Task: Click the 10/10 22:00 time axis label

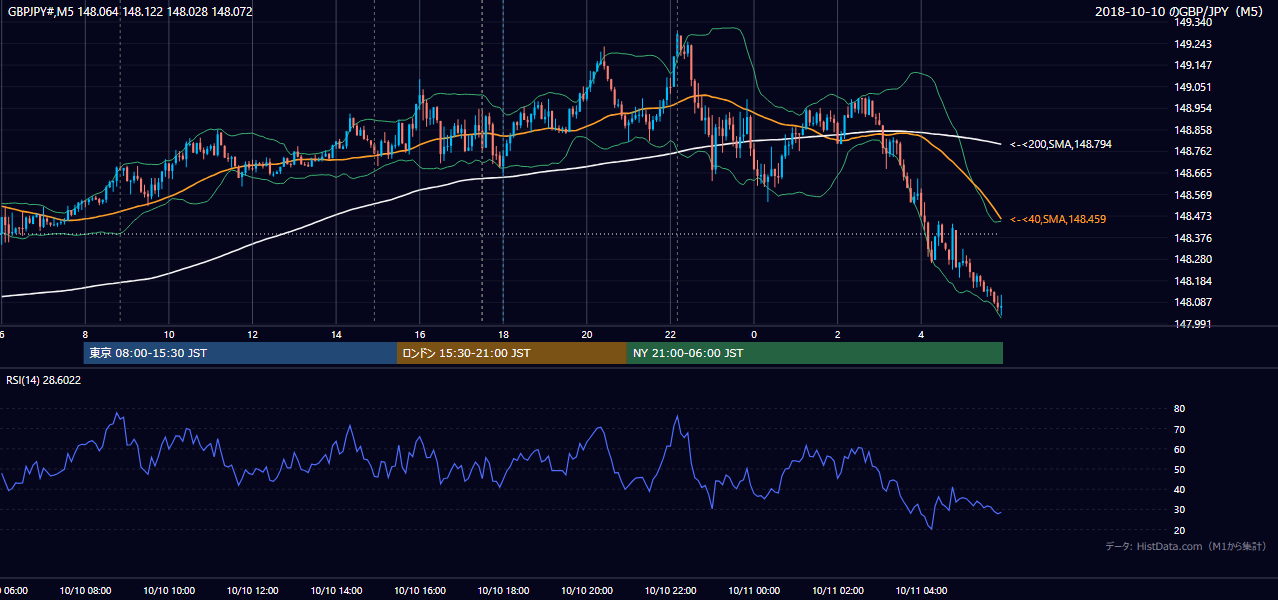Action: coord(671,591)
